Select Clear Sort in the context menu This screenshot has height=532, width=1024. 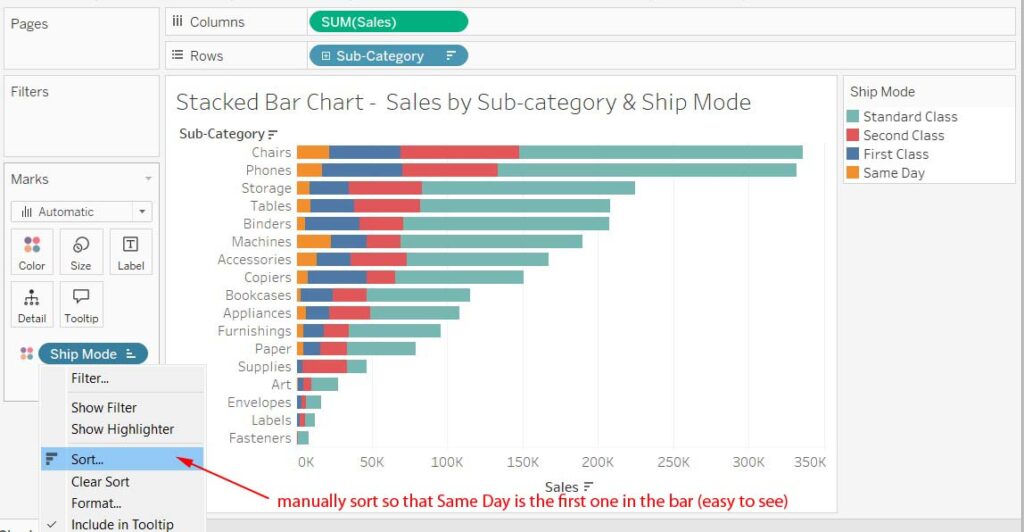pos(100,481)
